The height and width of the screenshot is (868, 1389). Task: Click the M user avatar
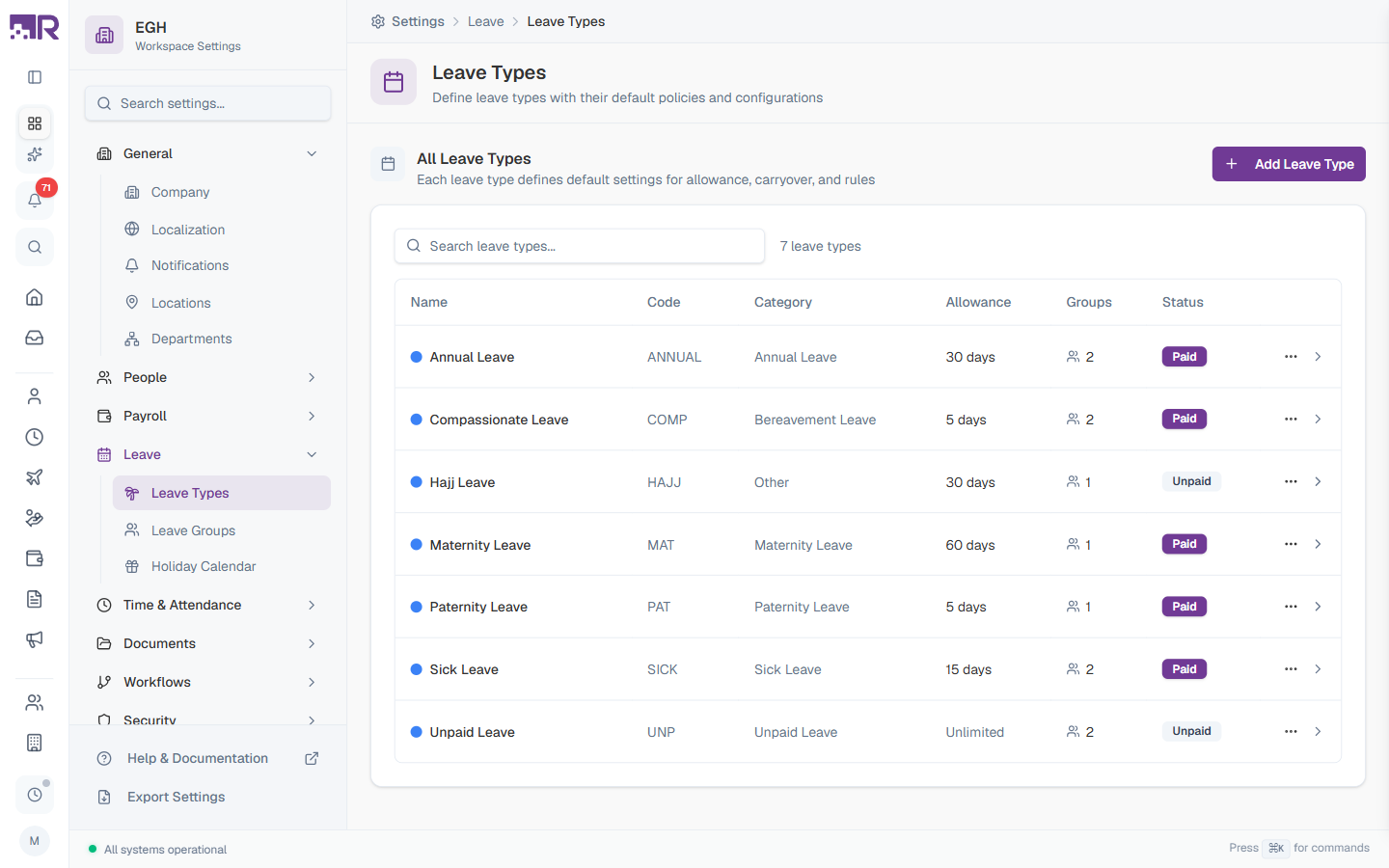35,841
